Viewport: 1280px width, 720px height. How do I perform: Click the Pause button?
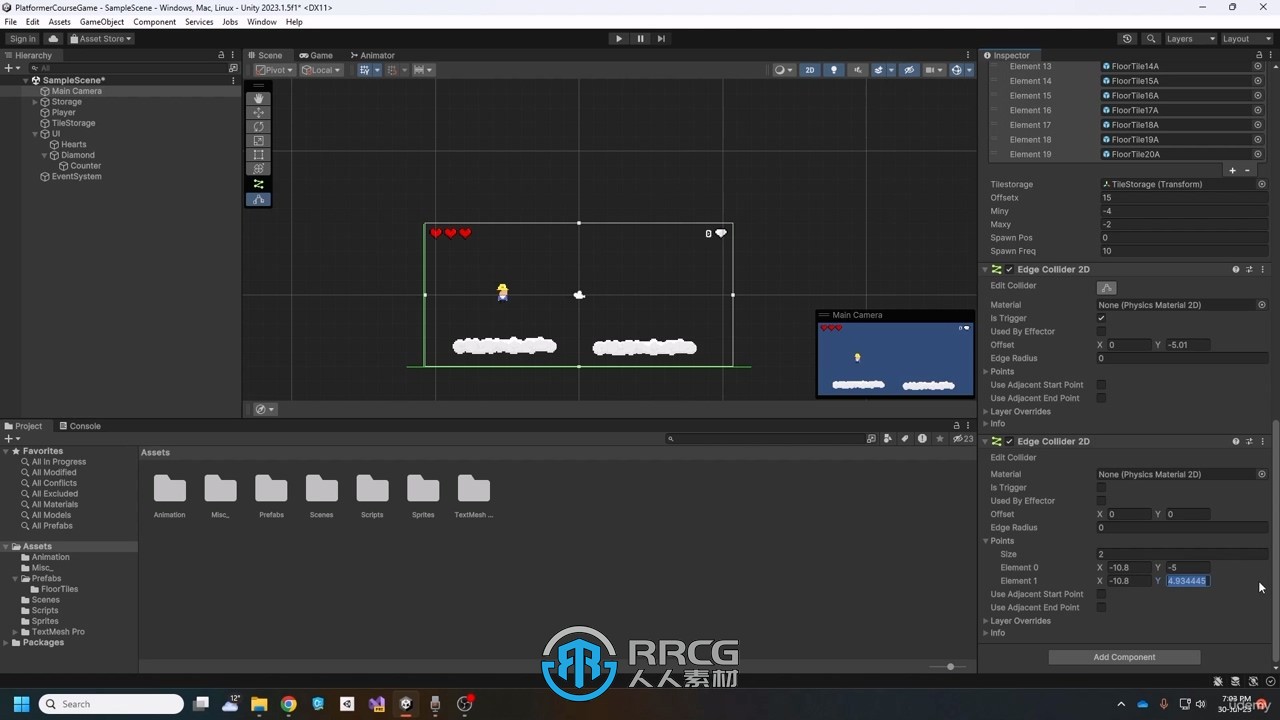coord(640,39)
